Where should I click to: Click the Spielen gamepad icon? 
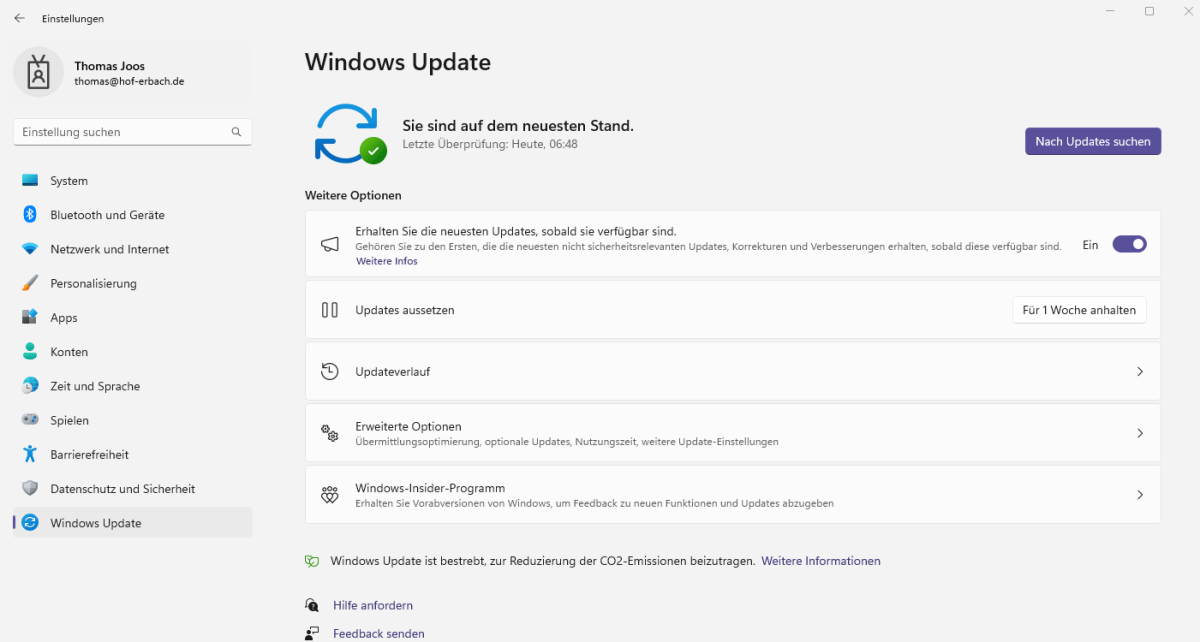click(x=30, y=420)
